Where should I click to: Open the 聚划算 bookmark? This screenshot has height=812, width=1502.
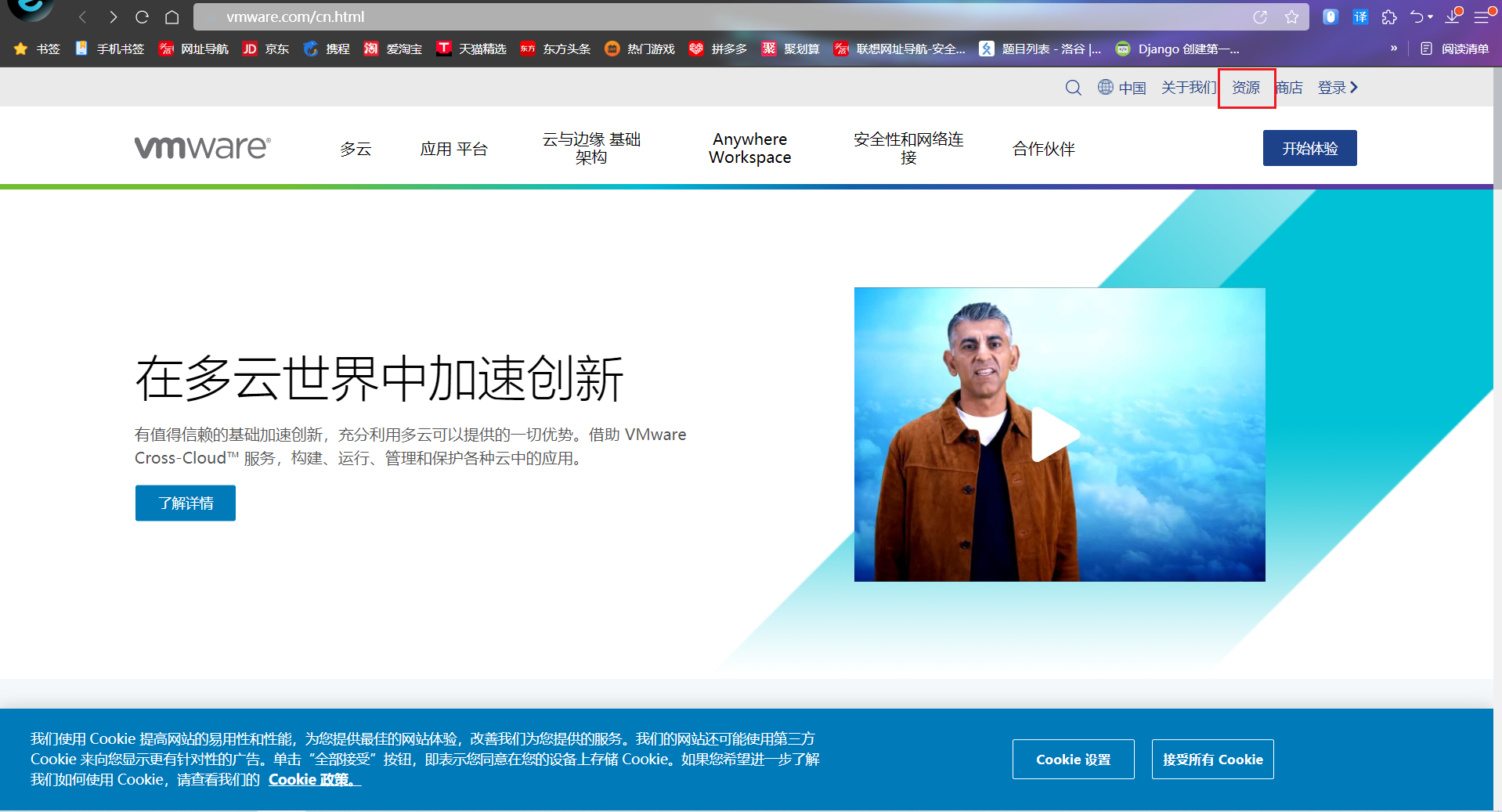tap(791, 49)
